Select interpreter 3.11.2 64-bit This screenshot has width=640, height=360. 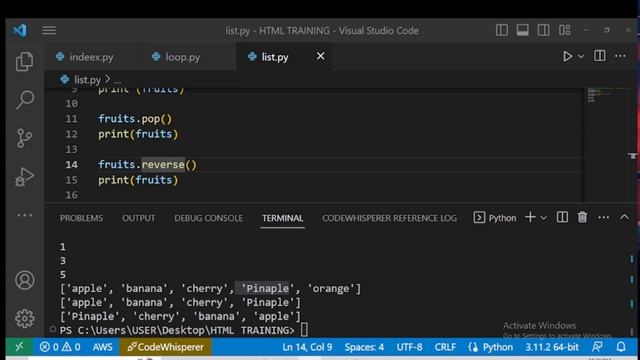(x=552, y=347)
